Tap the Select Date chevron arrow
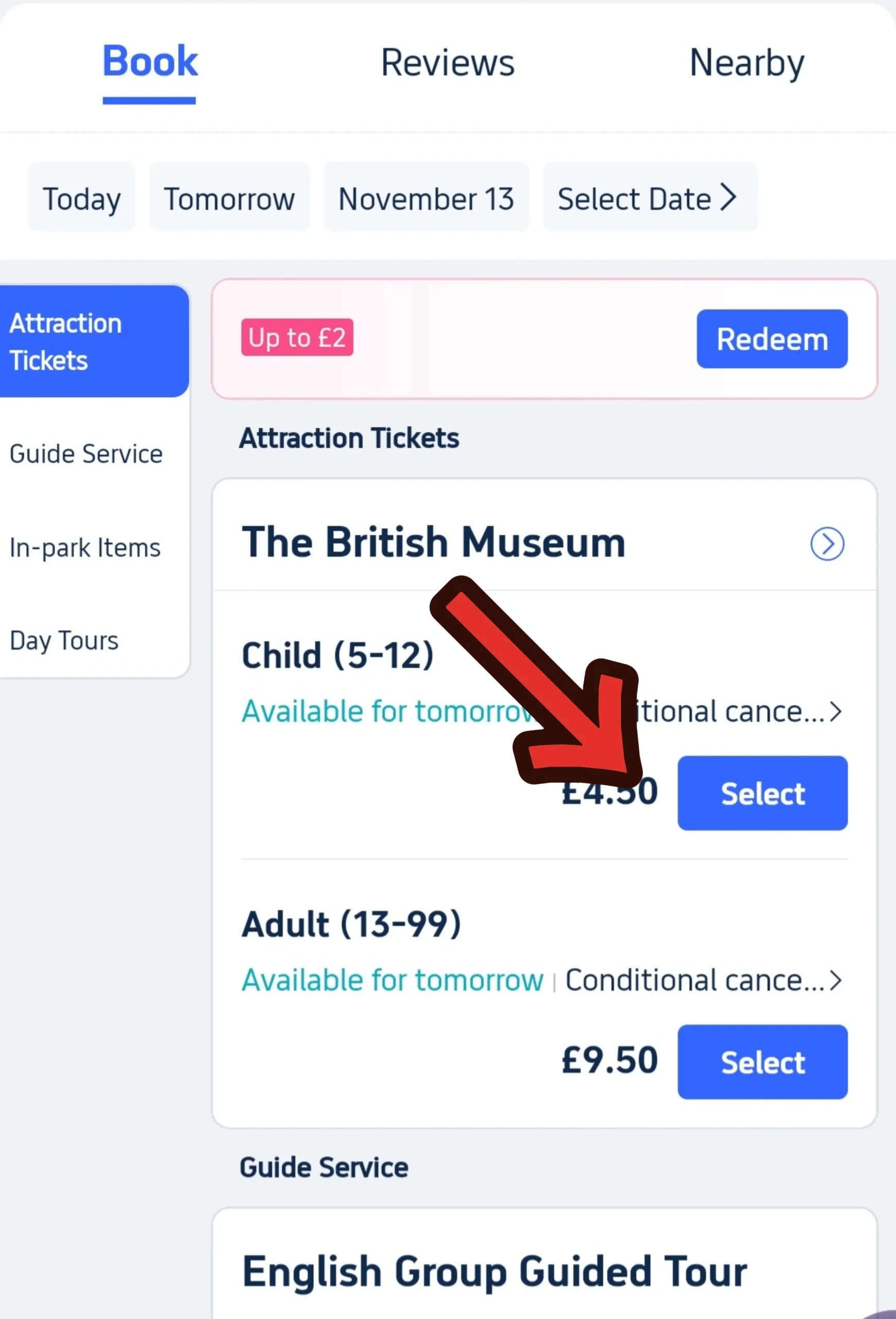This screenshot has width=896, height=1319. [728, 197]
